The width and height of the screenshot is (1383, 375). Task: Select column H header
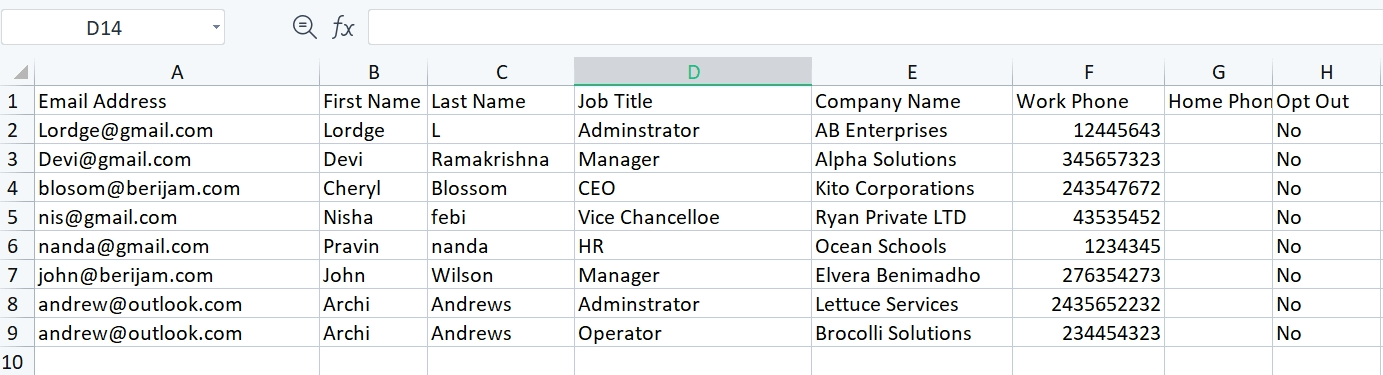[x=1326, y=72]
